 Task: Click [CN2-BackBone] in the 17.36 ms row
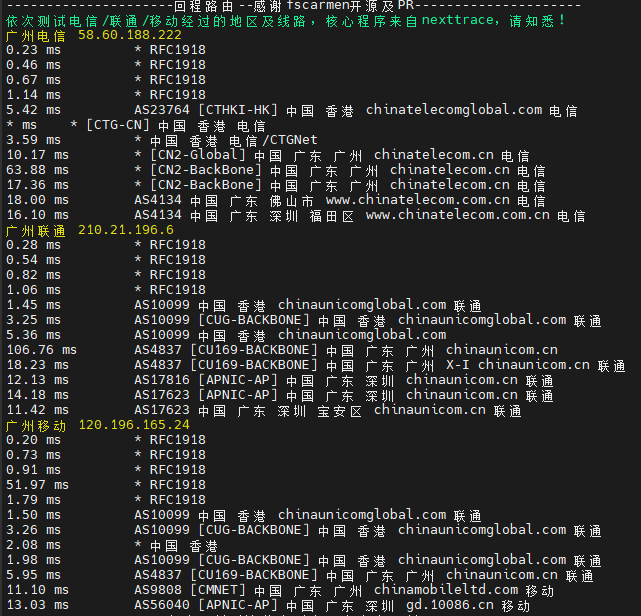pos(206,185)
